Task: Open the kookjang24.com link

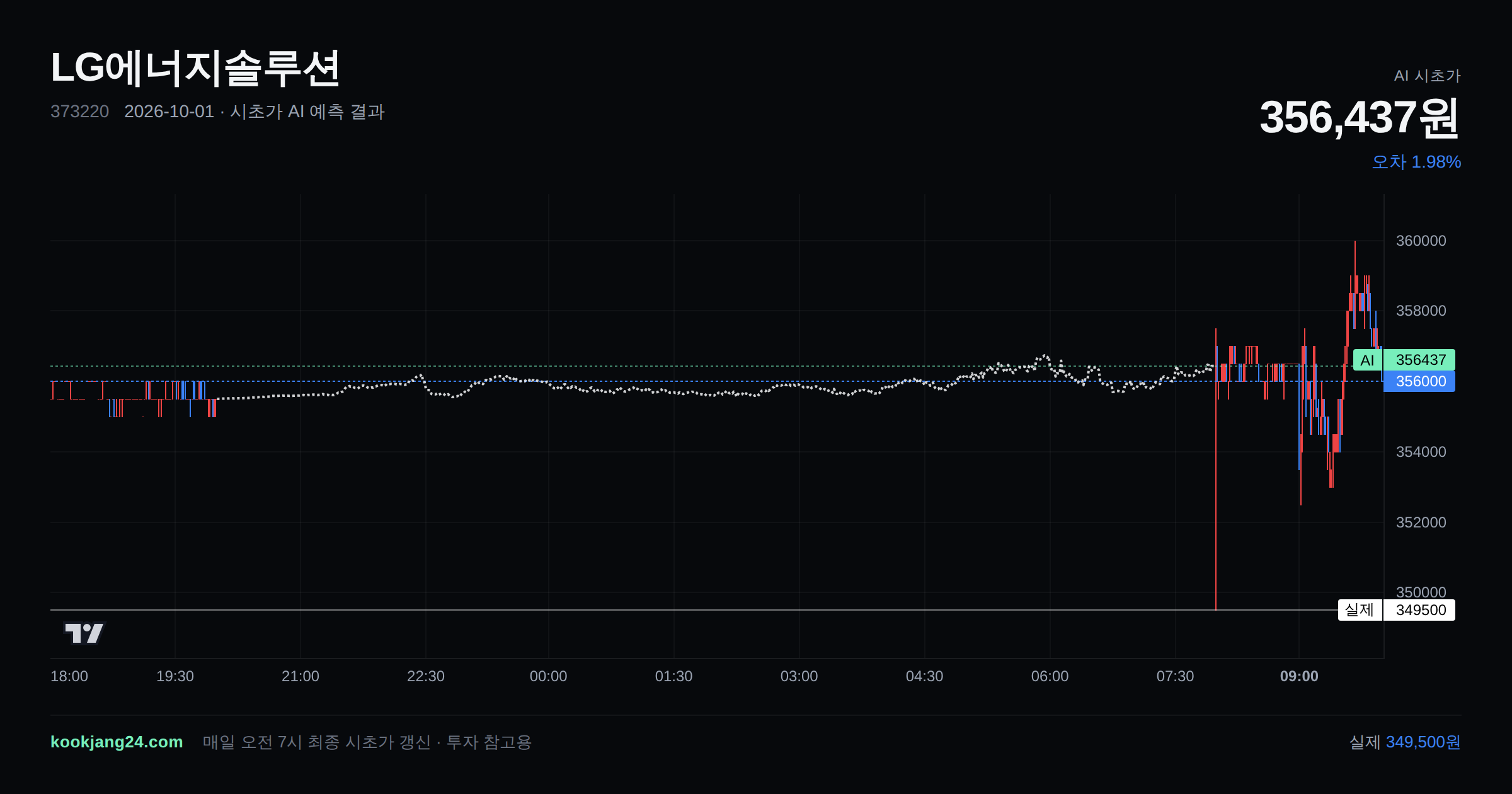Action: pyautogui.click(x=117, y=742)
